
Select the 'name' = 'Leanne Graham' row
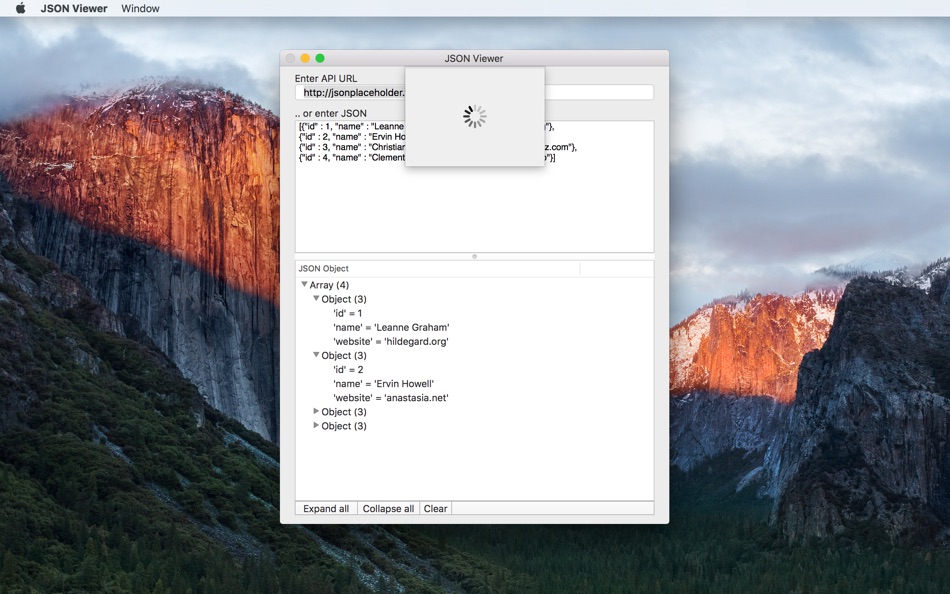pos(474,327)
